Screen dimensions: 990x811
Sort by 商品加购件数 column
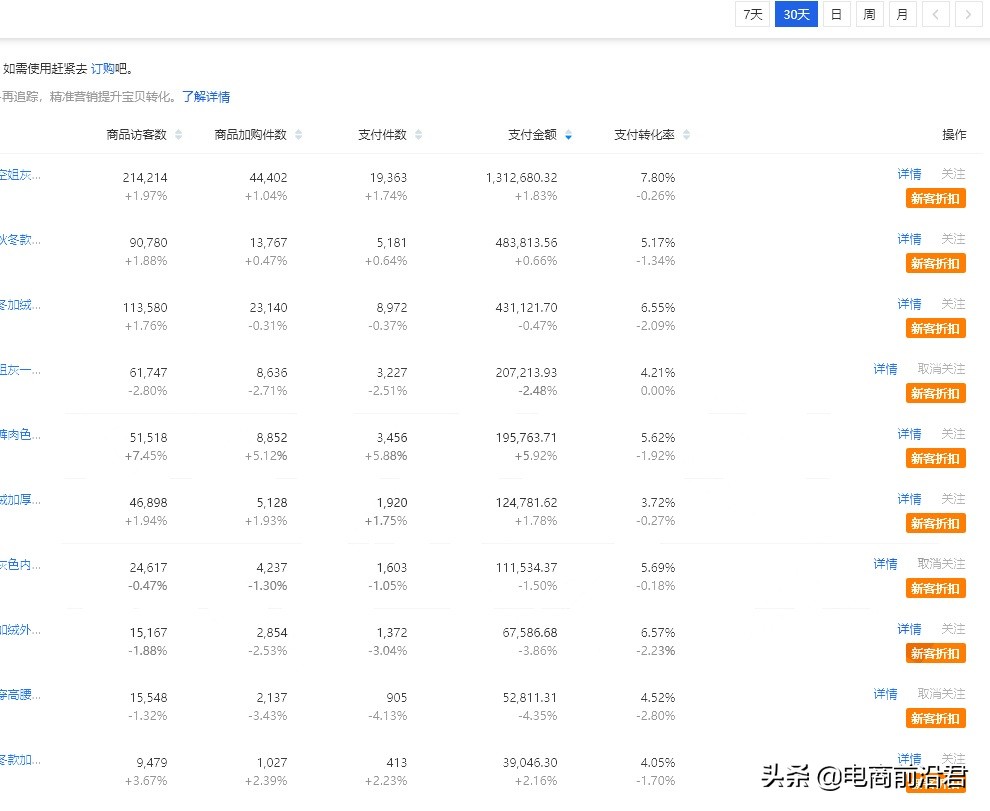tap(299, 135)
